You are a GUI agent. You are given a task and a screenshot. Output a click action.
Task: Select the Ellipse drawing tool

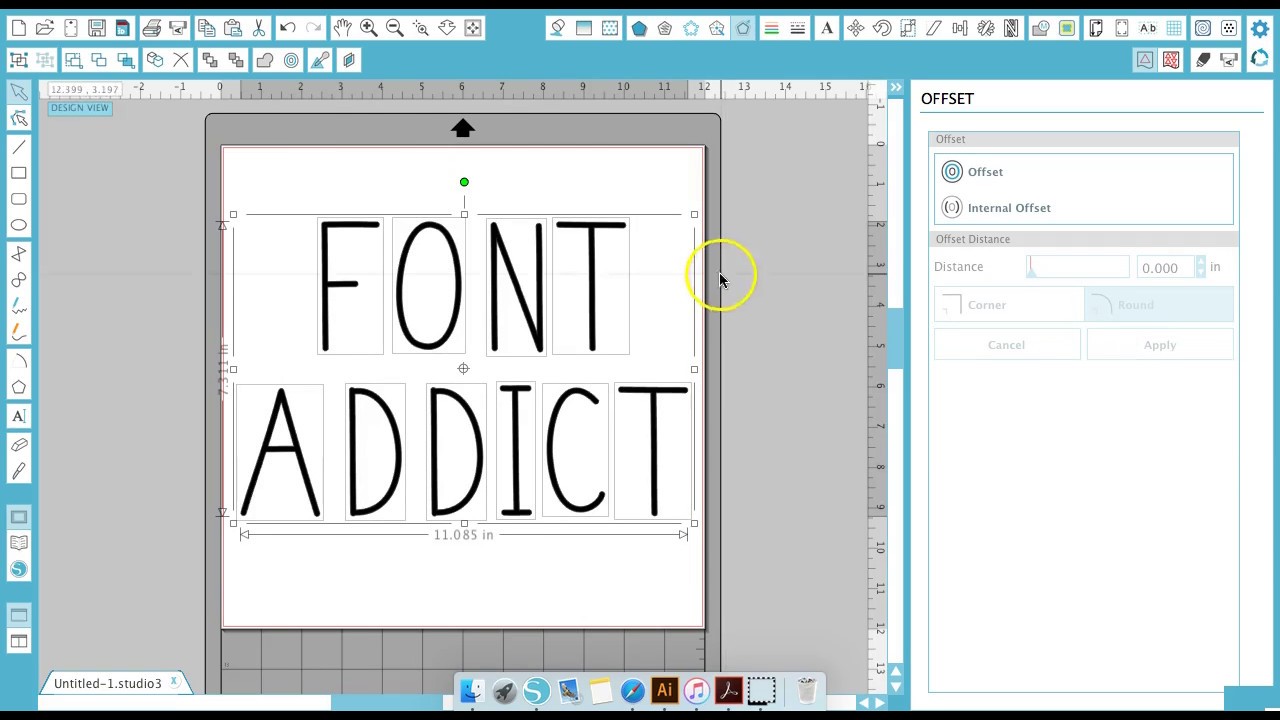pos(19,225)
